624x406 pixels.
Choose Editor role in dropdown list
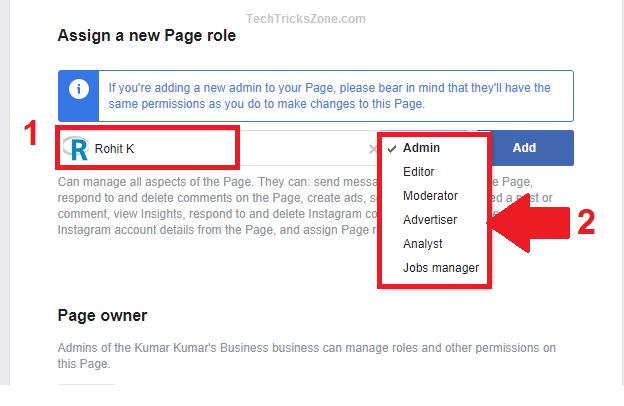(418, 172)
